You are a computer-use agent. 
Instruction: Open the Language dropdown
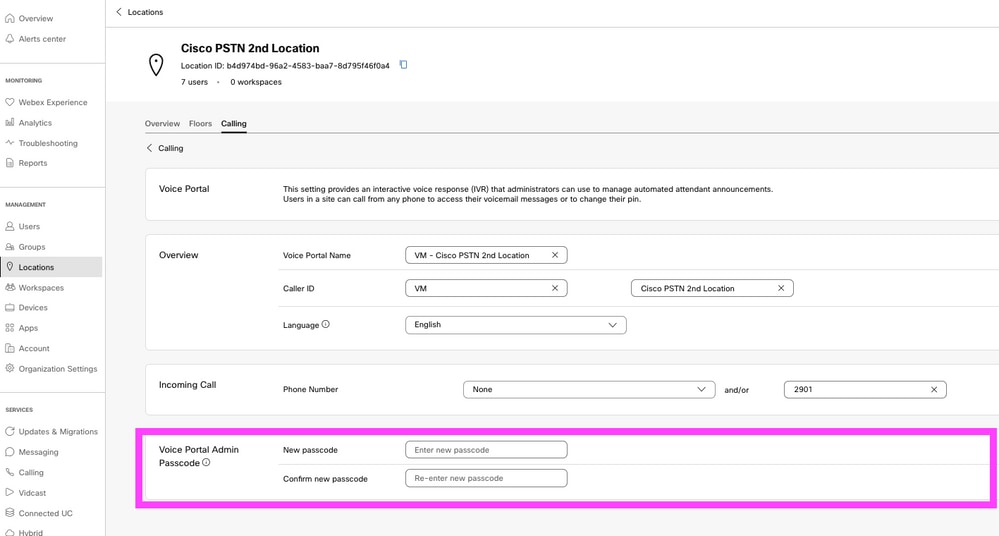pyautogui.click(x=515, y=325)
